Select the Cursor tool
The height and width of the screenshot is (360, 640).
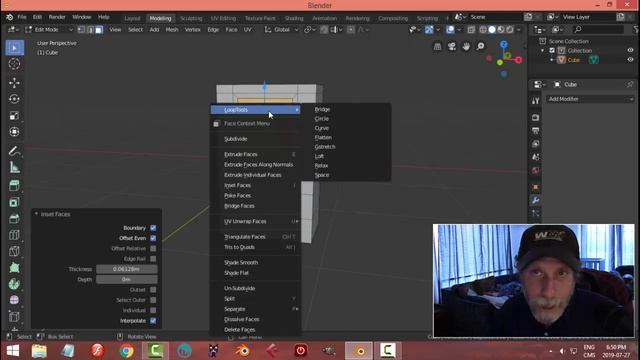[14, 64]
